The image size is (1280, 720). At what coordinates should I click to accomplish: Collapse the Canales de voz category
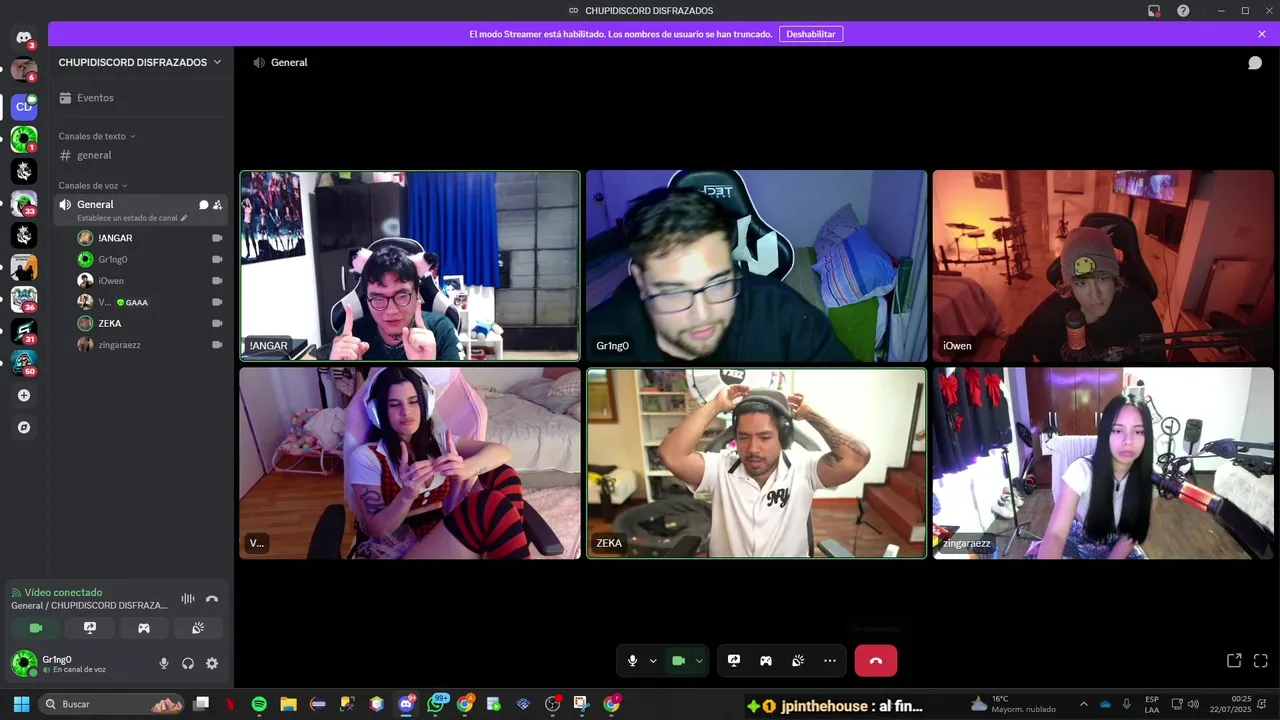(93, 186)
